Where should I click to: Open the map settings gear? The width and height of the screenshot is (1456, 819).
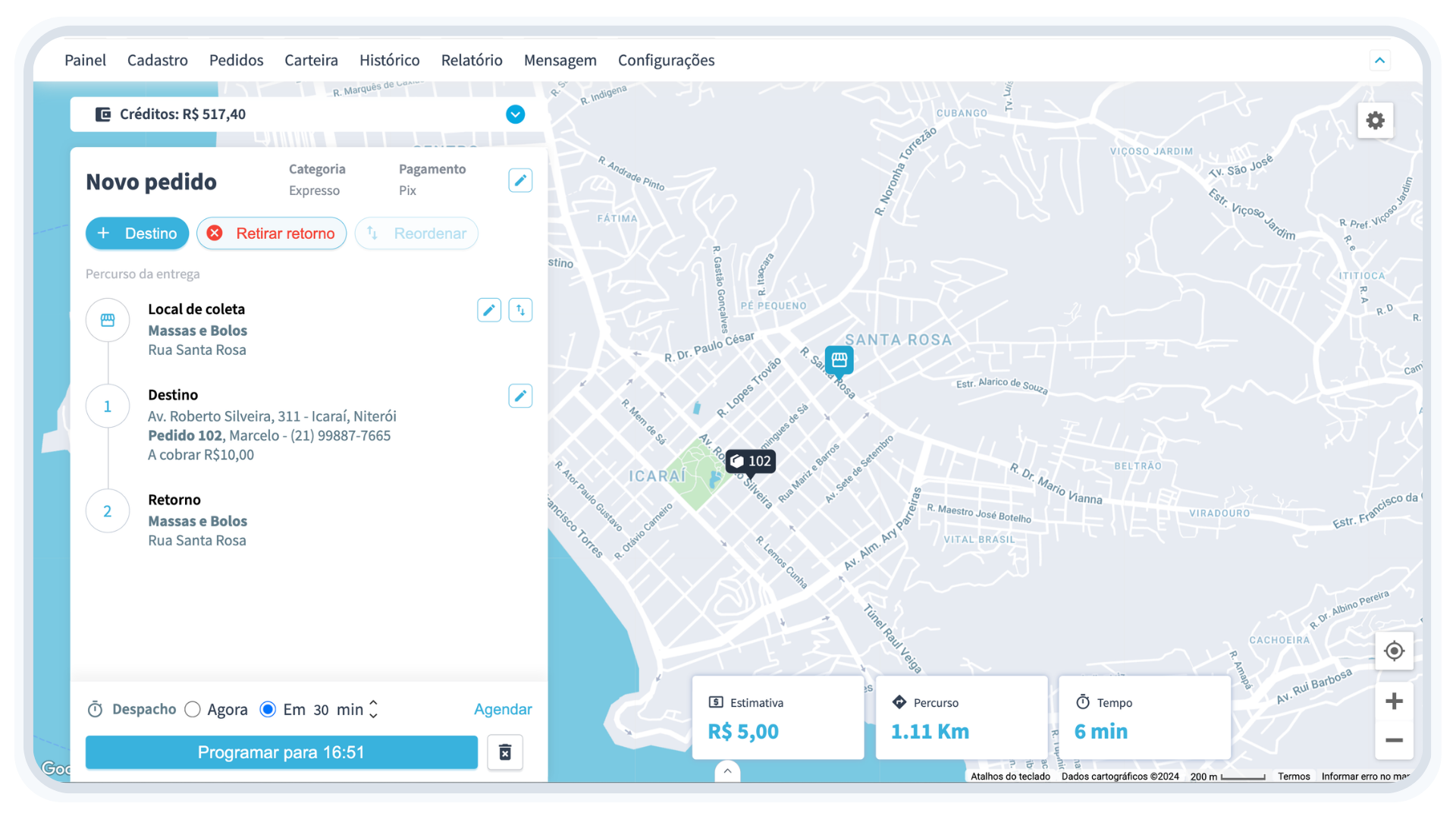click(x=1375, y=121)
